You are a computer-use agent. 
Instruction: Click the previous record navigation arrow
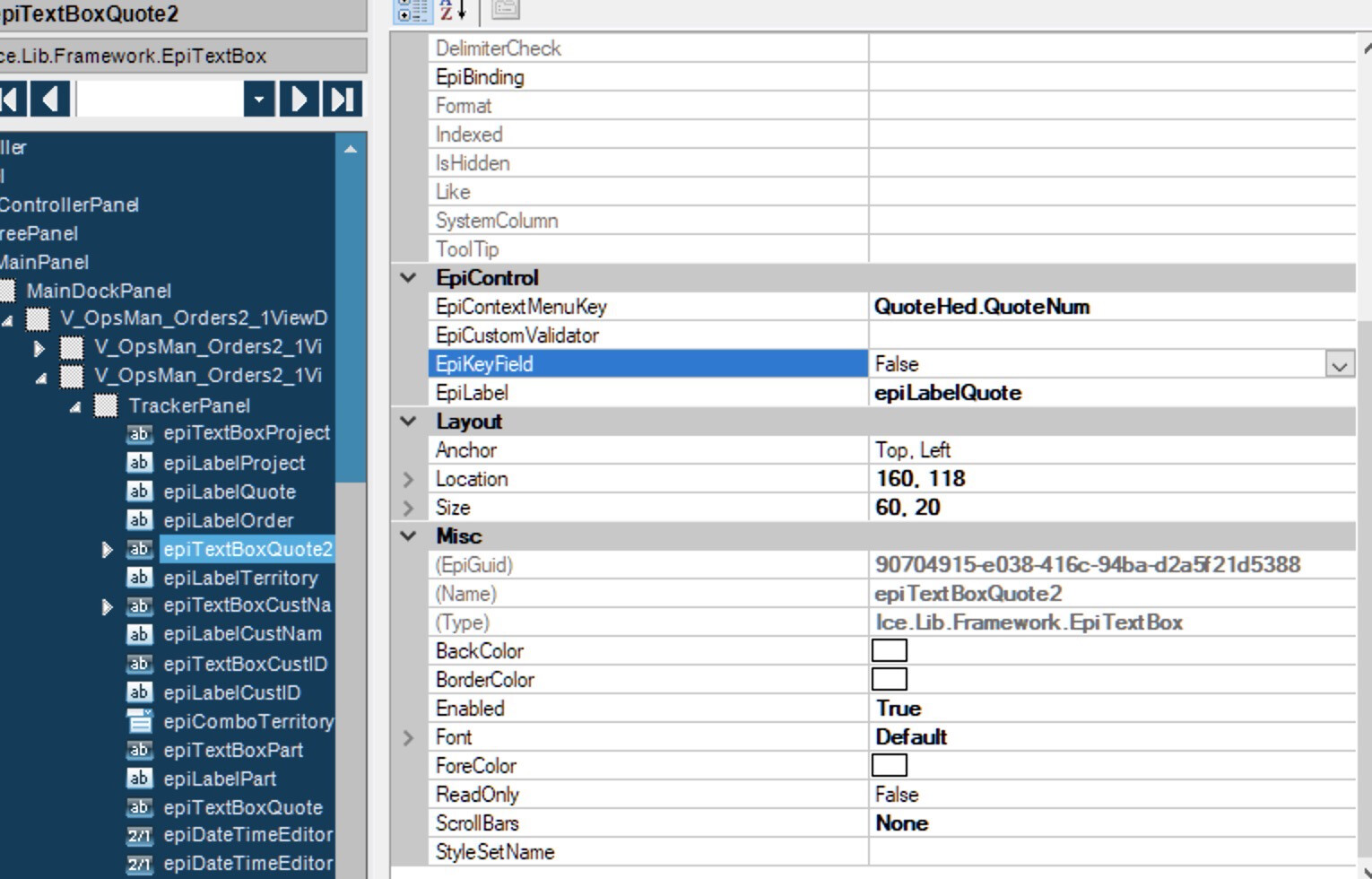(50, 99)
